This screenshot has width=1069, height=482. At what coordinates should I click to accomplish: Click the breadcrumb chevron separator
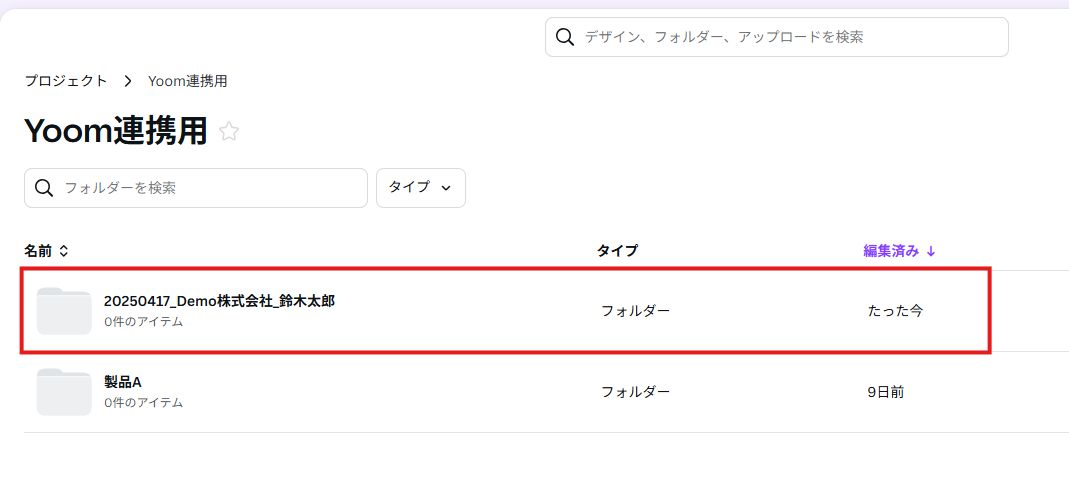[128, 81]
